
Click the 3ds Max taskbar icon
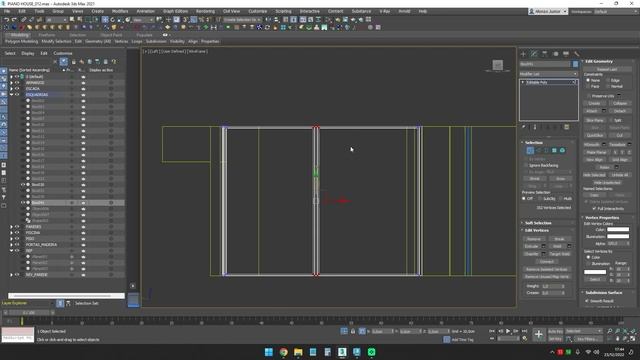342,352
